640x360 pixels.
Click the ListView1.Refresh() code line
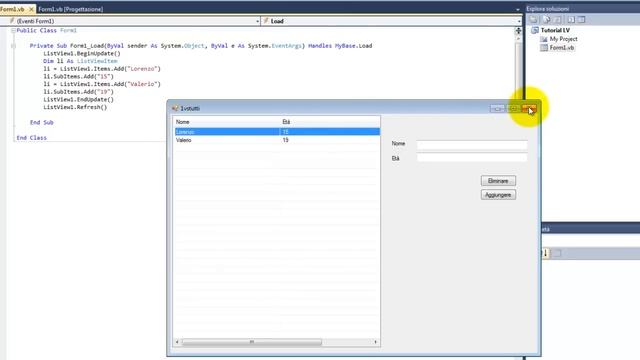[x=75, y=107]
